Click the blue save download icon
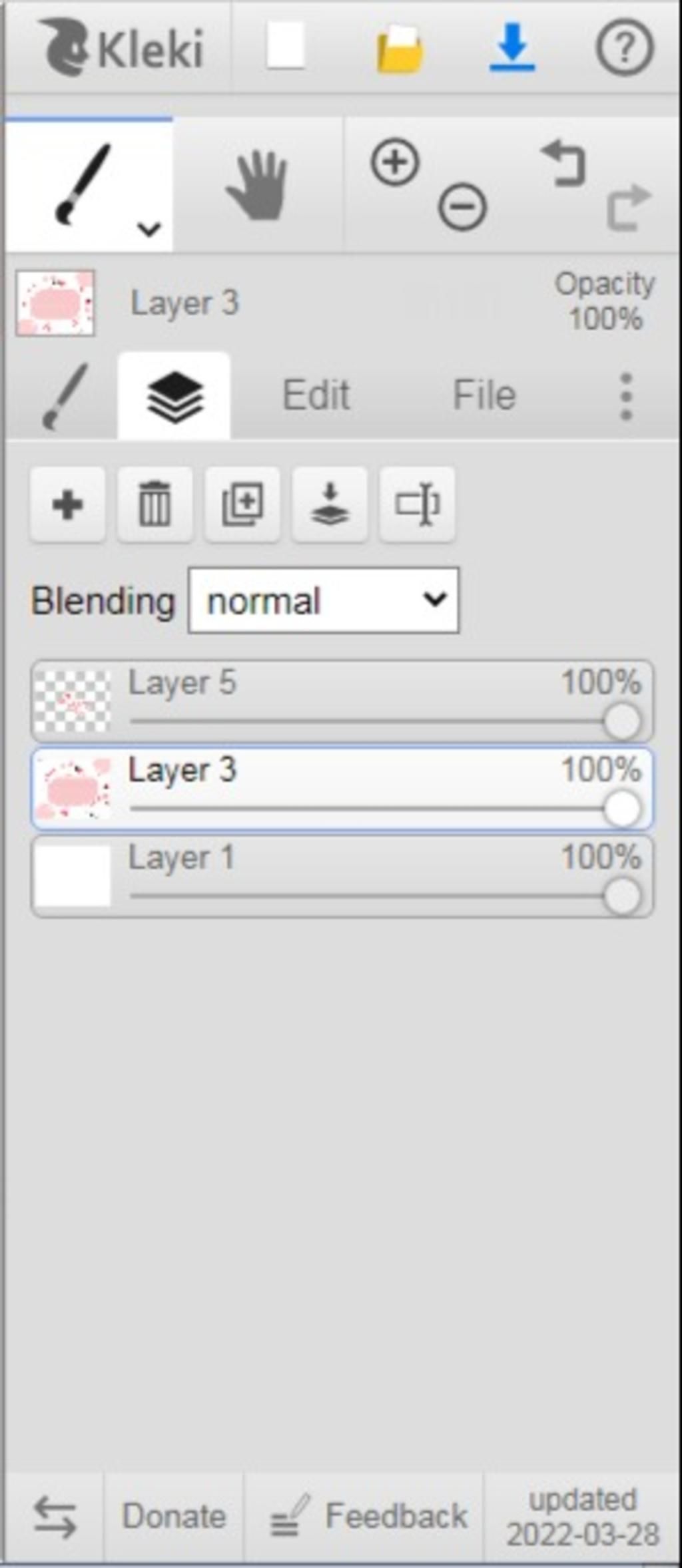Viewport: 682px width, 1568px height. pyautogui.click(x=512, y=47)
